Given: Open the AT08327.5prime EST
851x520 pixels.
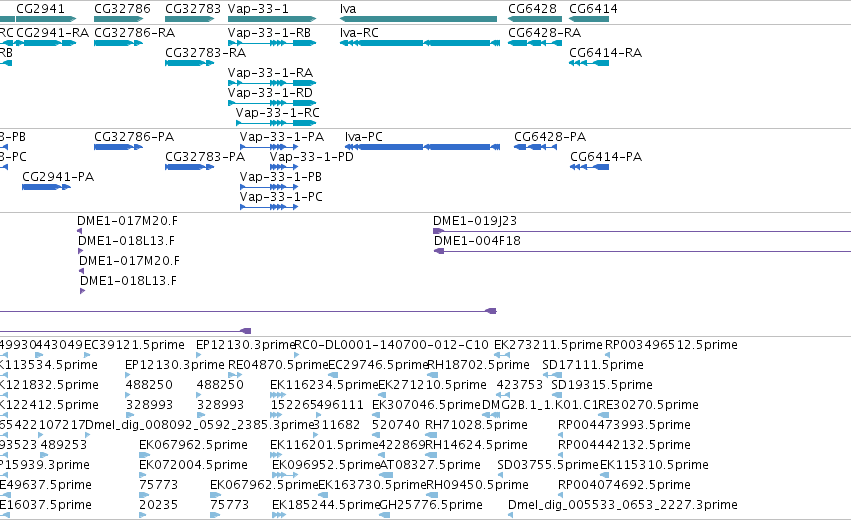Looking at the screenshot, I should coord(430,465).
